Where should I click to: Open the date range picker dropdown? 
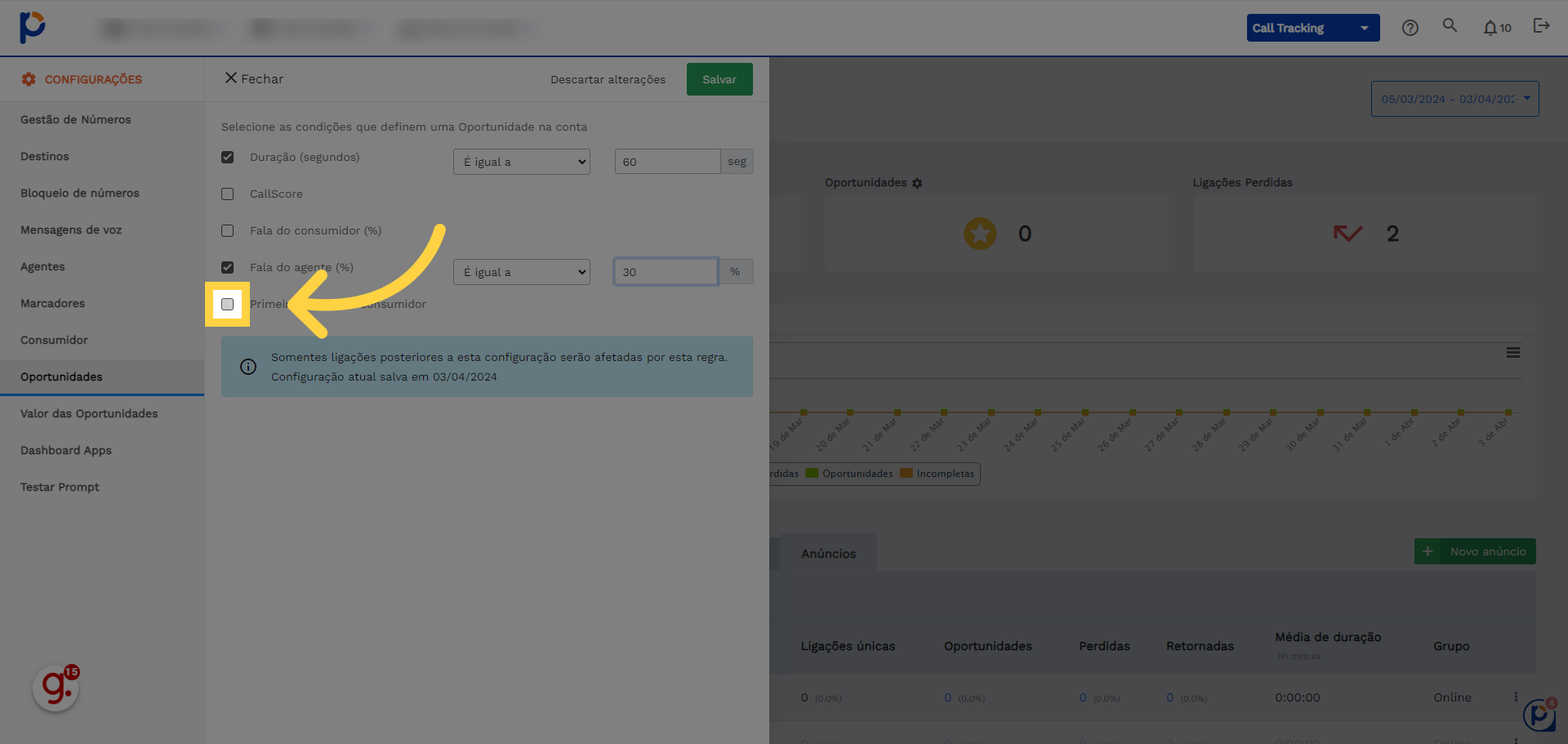pos(1454,99)
